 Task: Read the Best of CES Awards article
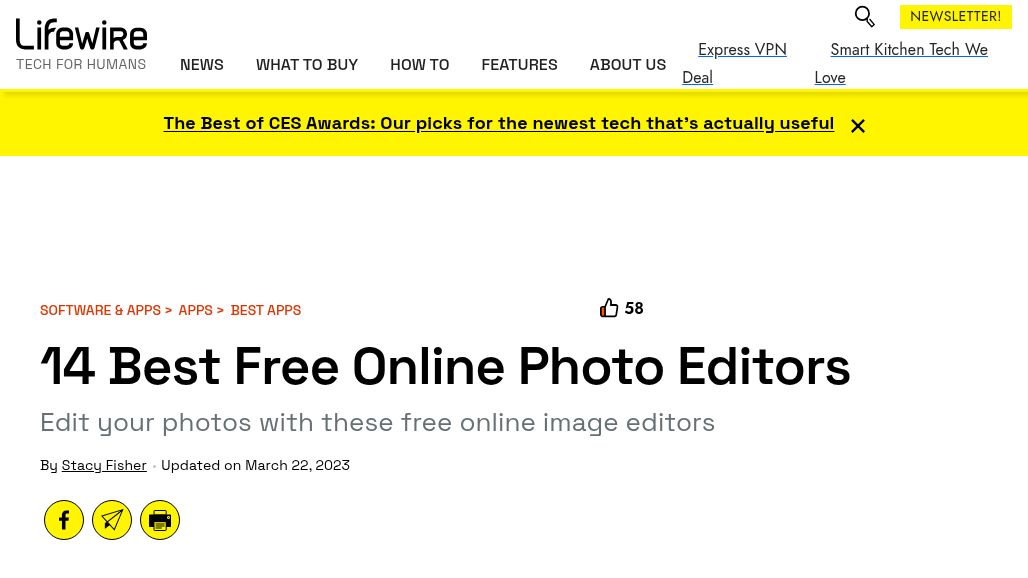(x=498, y=123)
